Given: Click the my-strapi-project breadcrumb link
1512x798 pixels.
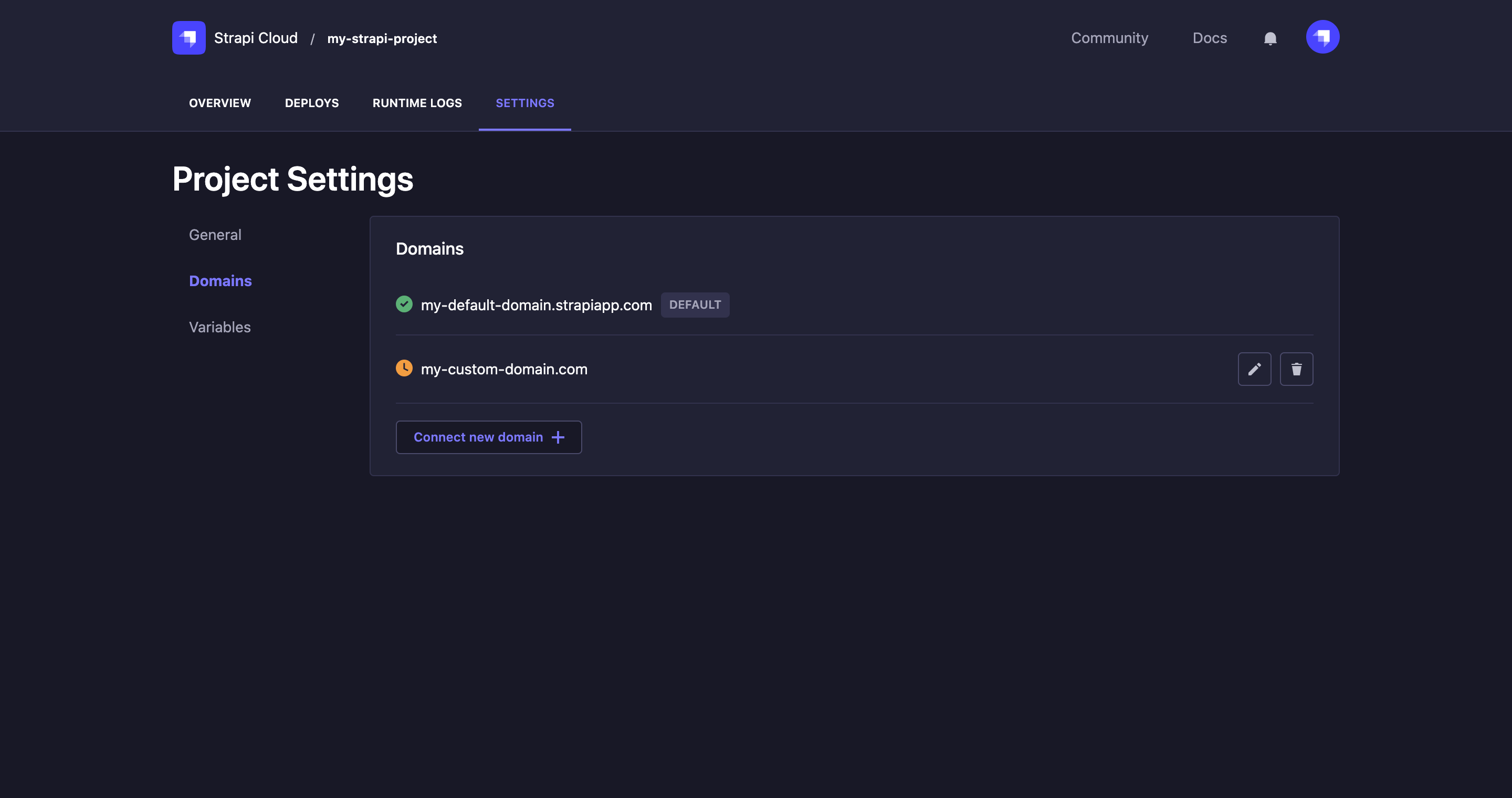Looking at the screenshot, I should click(x=382, y=38).
